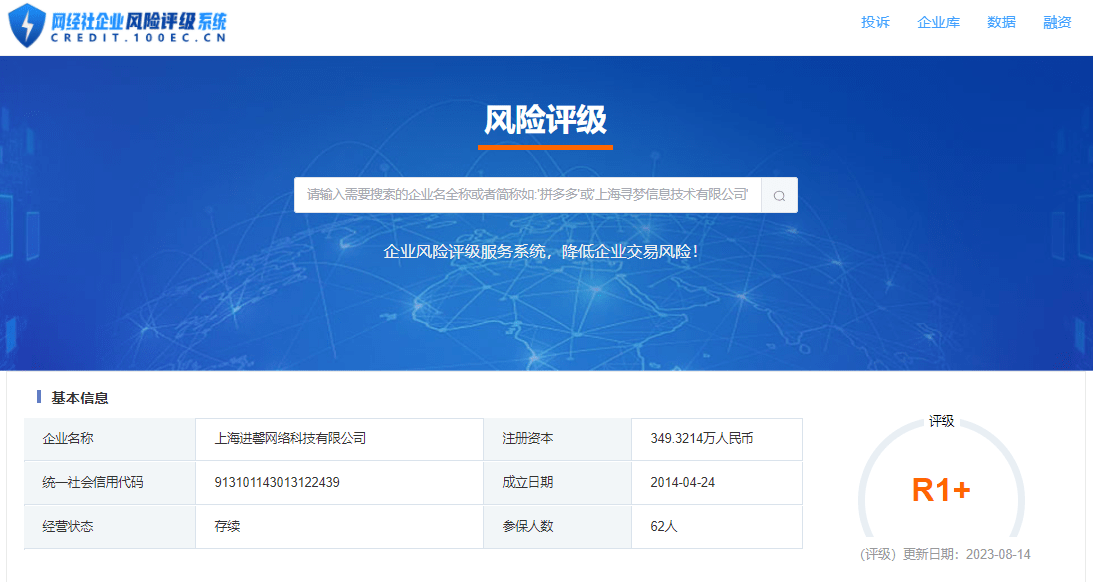Click the R1+ rating gauge
The image size is (1093, 582).
pos(941,490)
